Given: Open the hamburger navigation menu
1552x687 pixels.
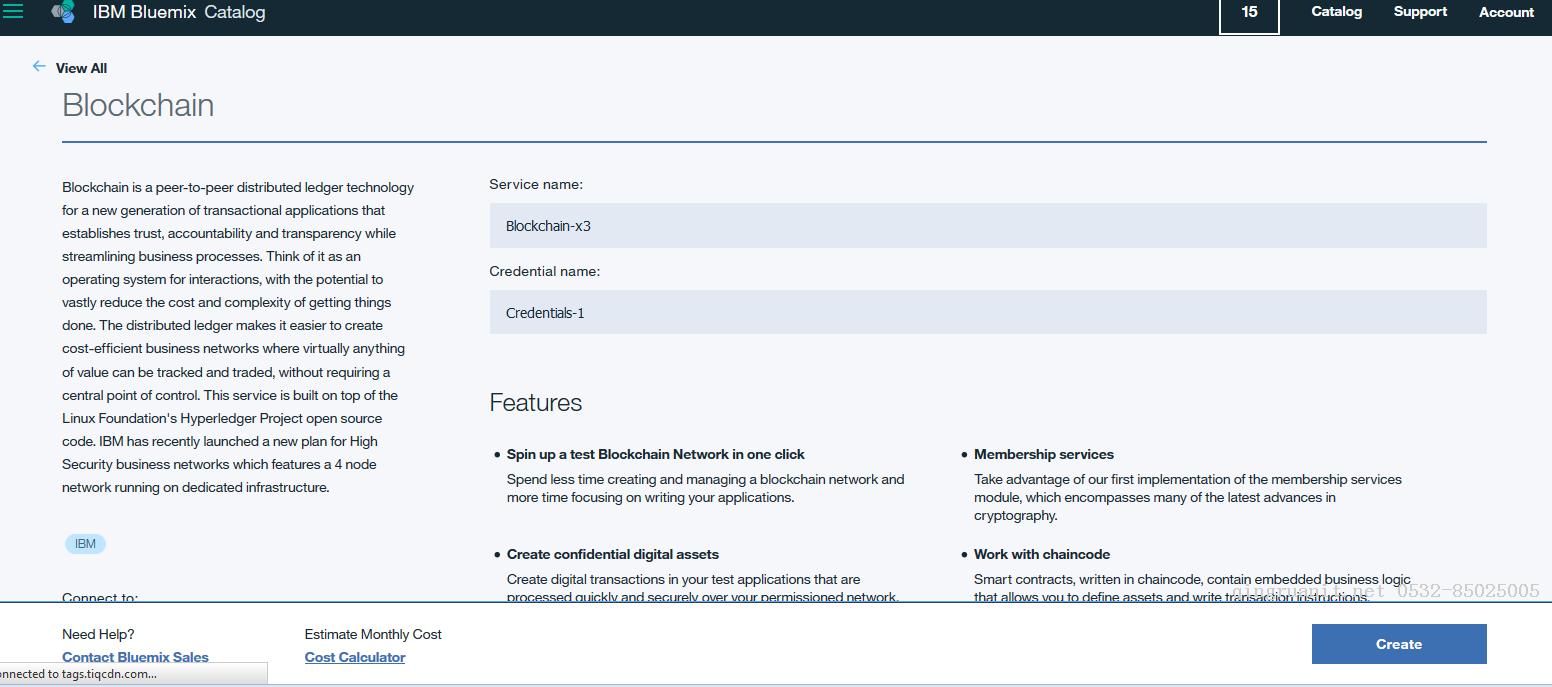Looking at the screenshot, I should (13, 12).
